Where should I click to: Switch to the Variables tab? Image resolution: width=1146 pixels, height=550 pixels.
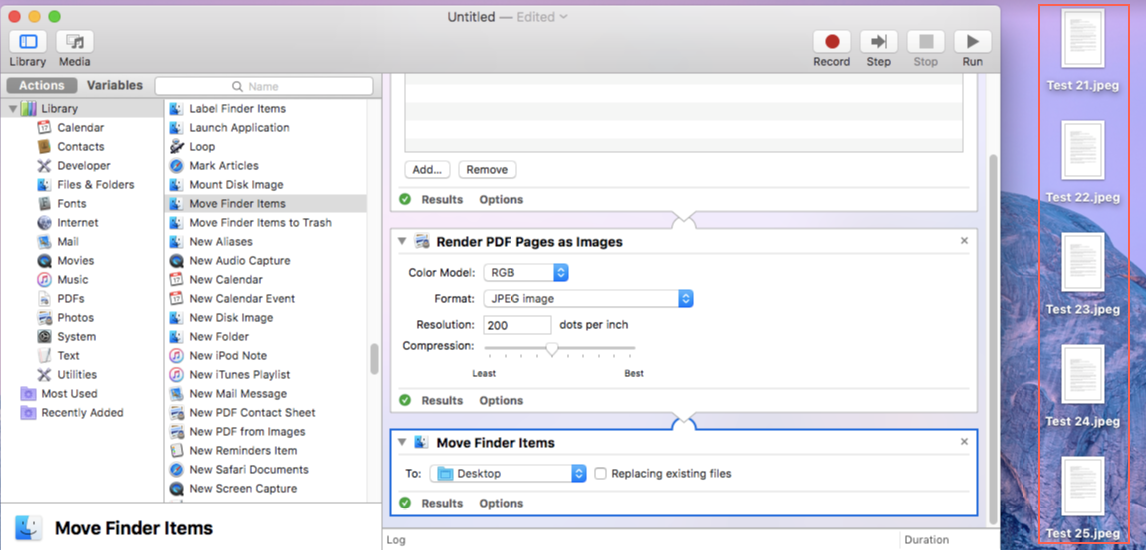115,85
